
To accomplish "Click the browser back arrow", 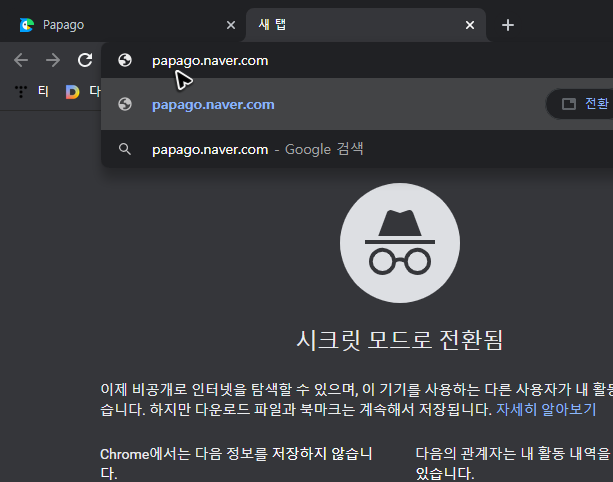I will tap(21, 60).
